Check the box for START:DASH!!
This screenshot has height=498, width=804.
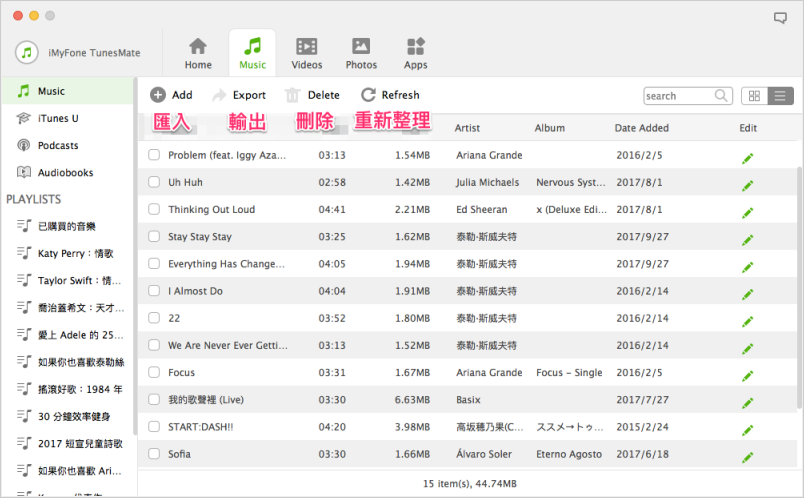pos(154,427)
